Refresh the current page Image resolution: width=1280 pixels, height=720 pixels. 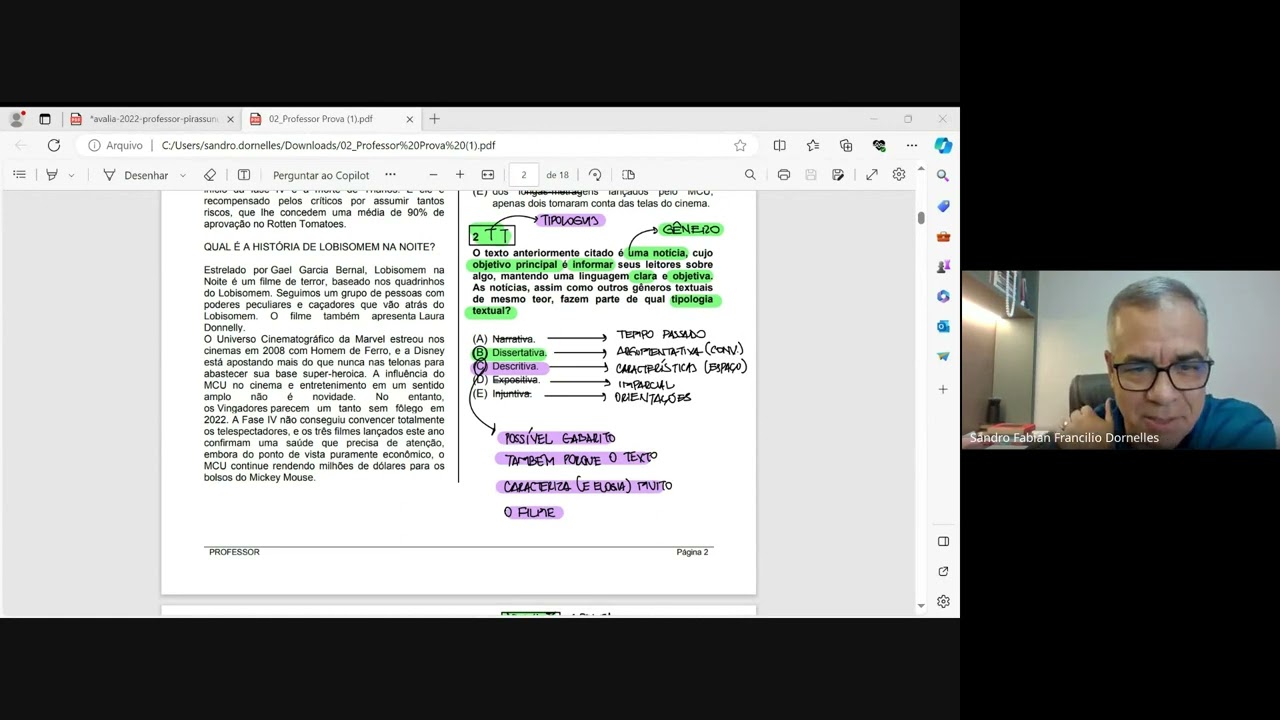tap(54, 145)
